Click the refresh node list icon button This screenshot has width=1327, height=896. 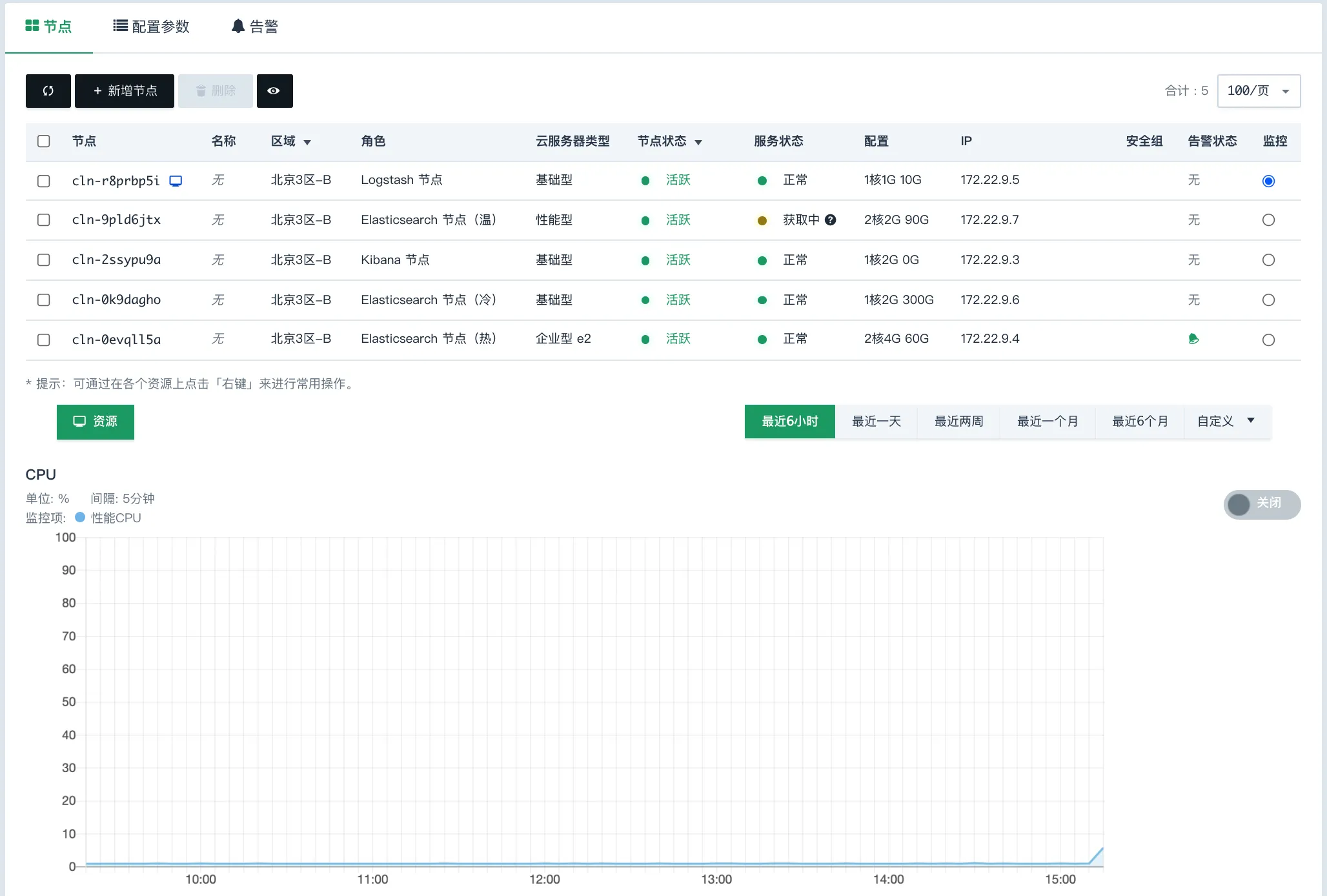point(48,91)
